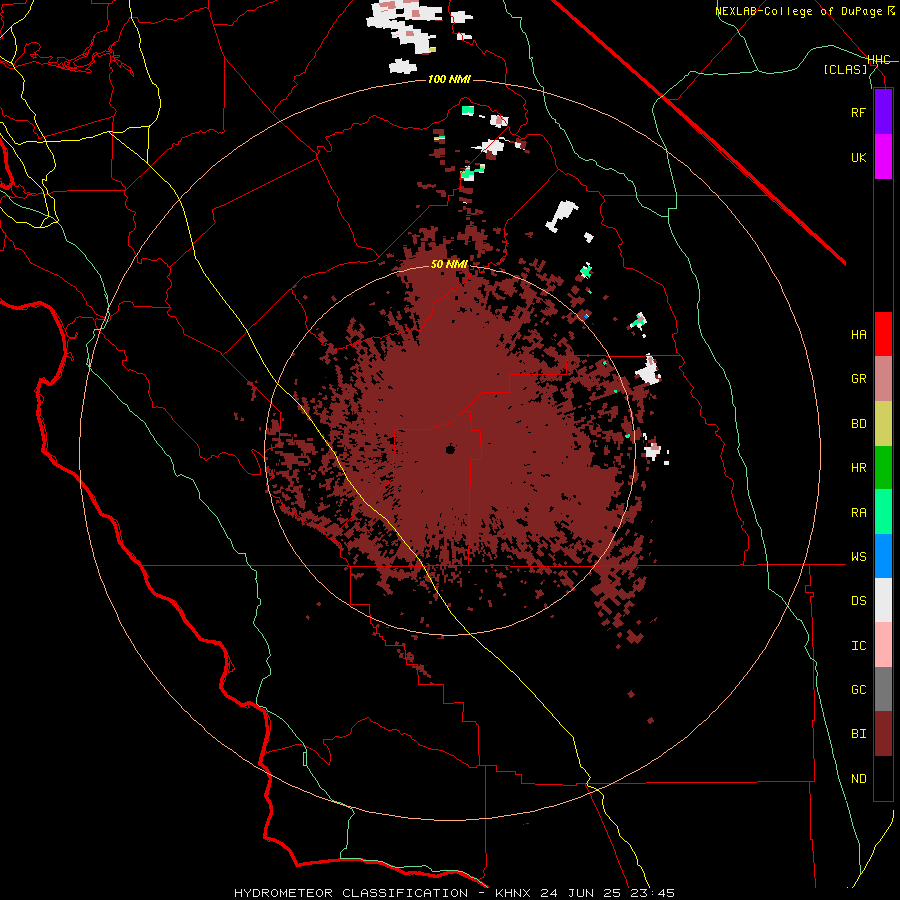Click the UK magenta legend swatch

[x=883, y=157]
